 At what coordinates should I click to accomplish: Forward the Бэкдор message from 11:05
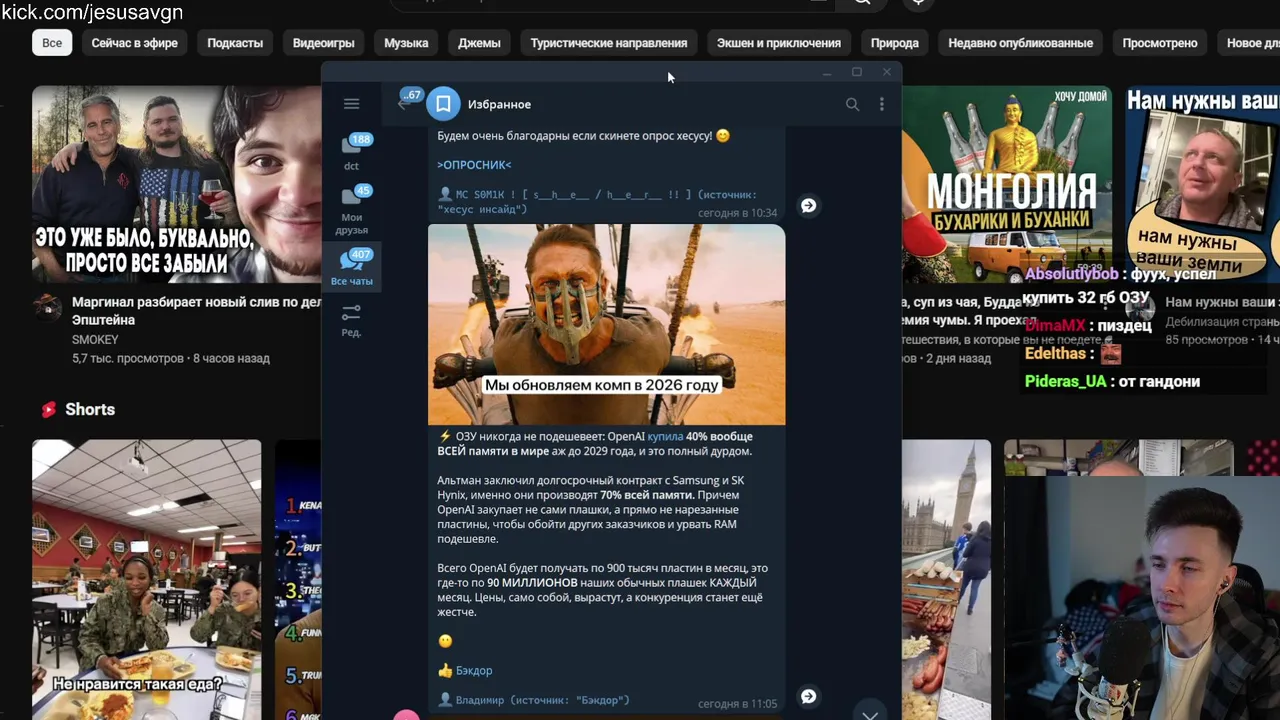click(x=808, y=696)
